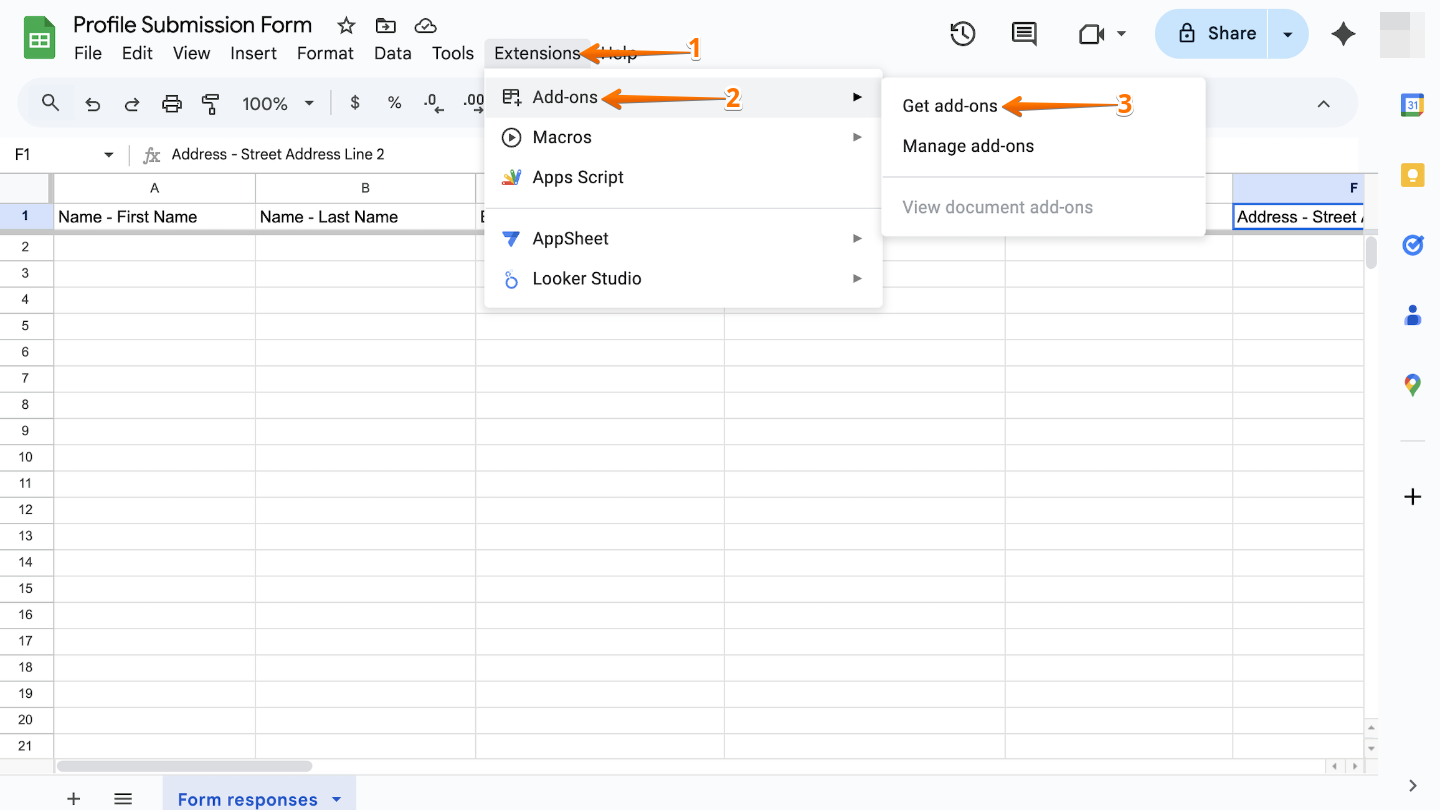Open Google Calendar in the side panel
This screenshot has width=1440, height=810.
[x=1412, y=104]
